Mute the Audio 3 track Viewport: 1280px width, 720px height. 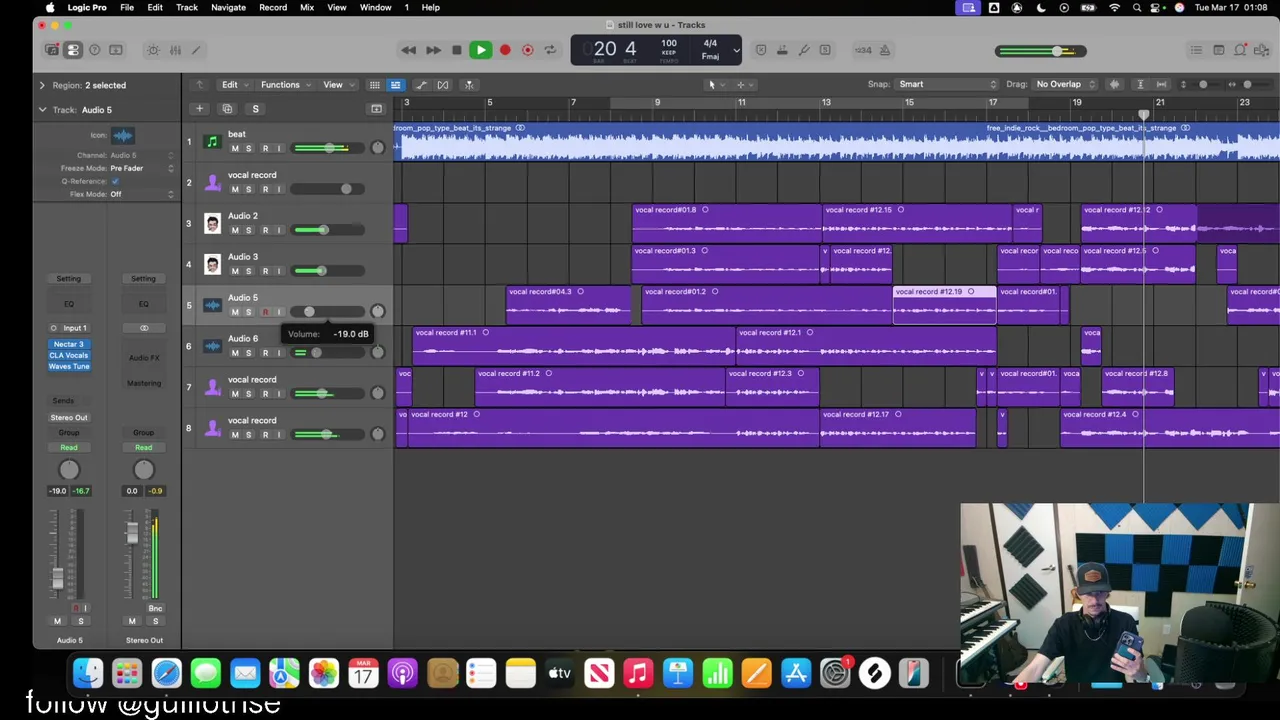[235, 271]
